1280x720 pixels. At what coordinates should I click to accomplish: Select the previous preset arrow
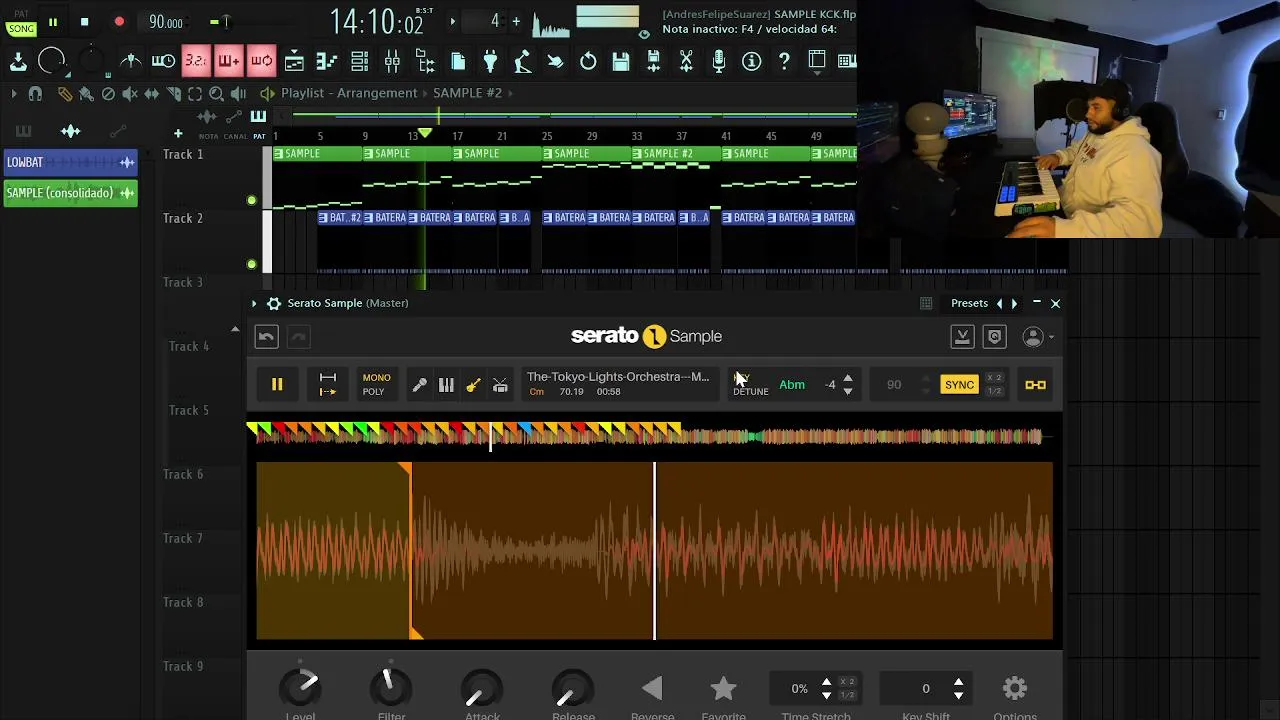999,303
